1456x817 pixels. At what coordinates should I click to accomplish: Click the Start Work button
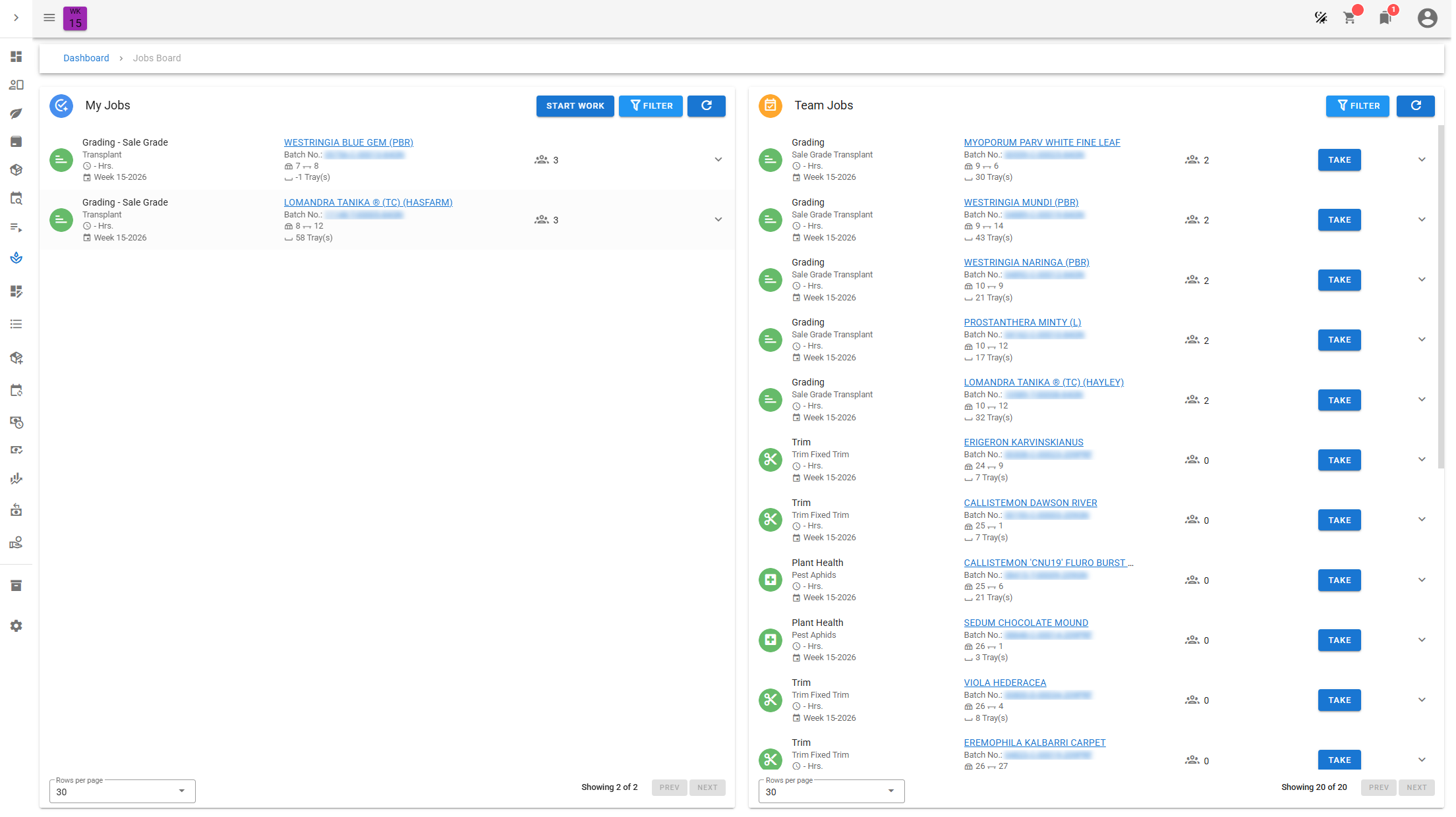[575, 106]
